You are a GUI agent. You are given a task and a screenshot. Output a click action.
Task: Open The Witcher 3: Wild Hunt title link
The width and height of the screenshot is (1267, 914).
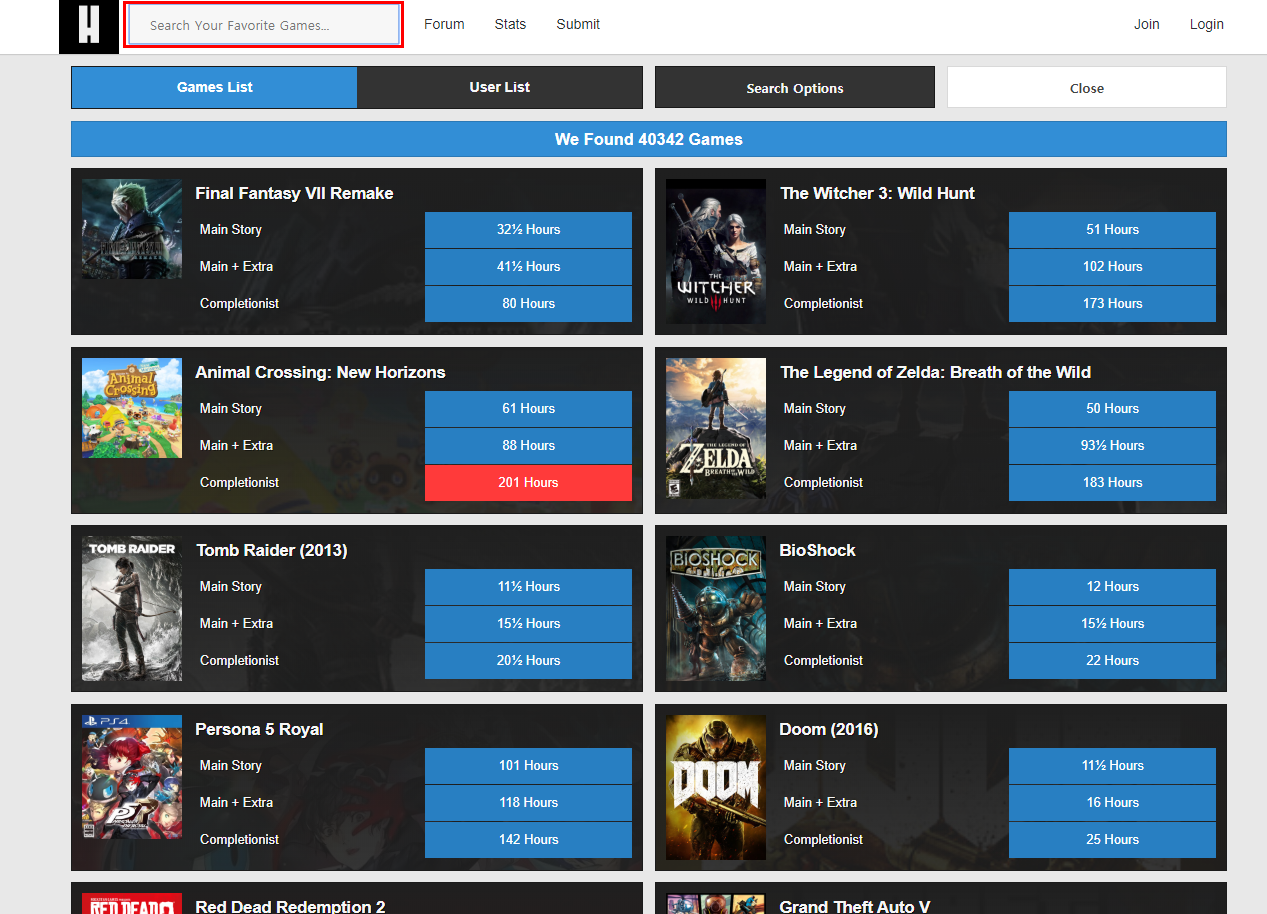pos(877,193)
